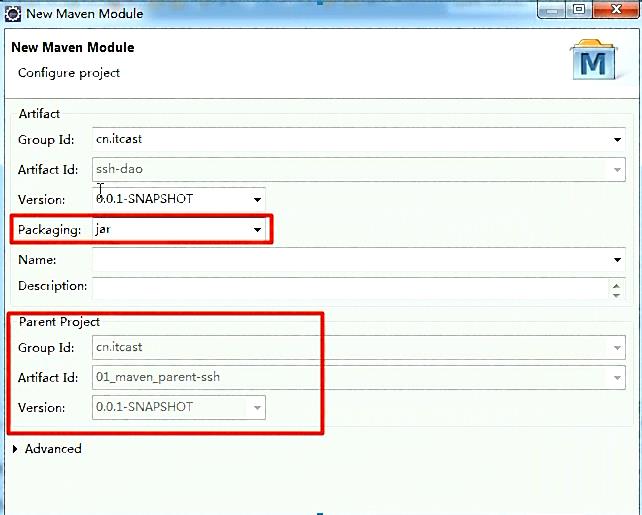Viewport: 642px width, 515px height.
Task: Open the Parent Project Version dropdown arrow
Action: 257,407
